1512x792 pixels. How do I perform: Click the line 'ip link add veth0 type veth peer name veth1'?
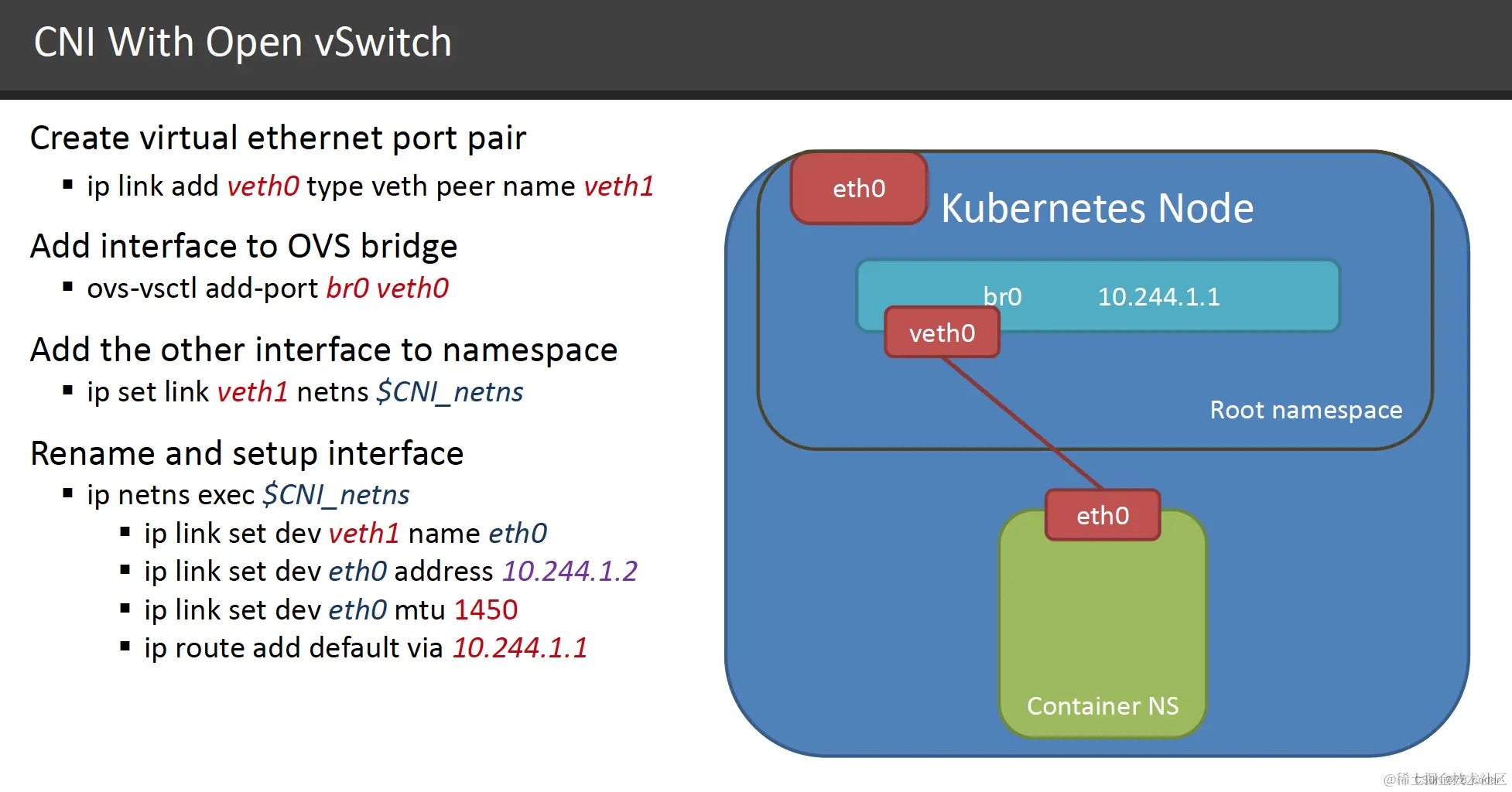point(371,186)
